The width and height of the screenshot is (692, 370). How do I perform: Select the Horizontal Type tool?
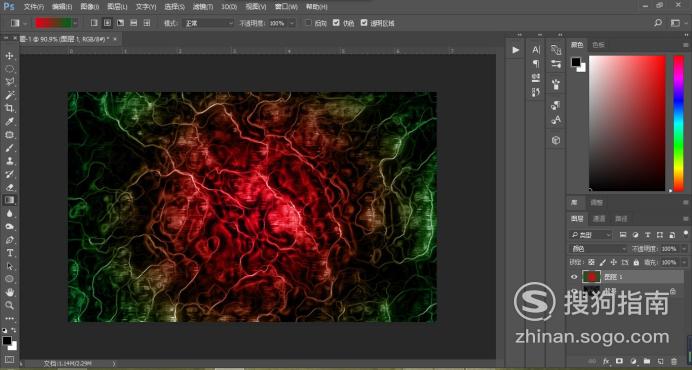click(9, 253)
